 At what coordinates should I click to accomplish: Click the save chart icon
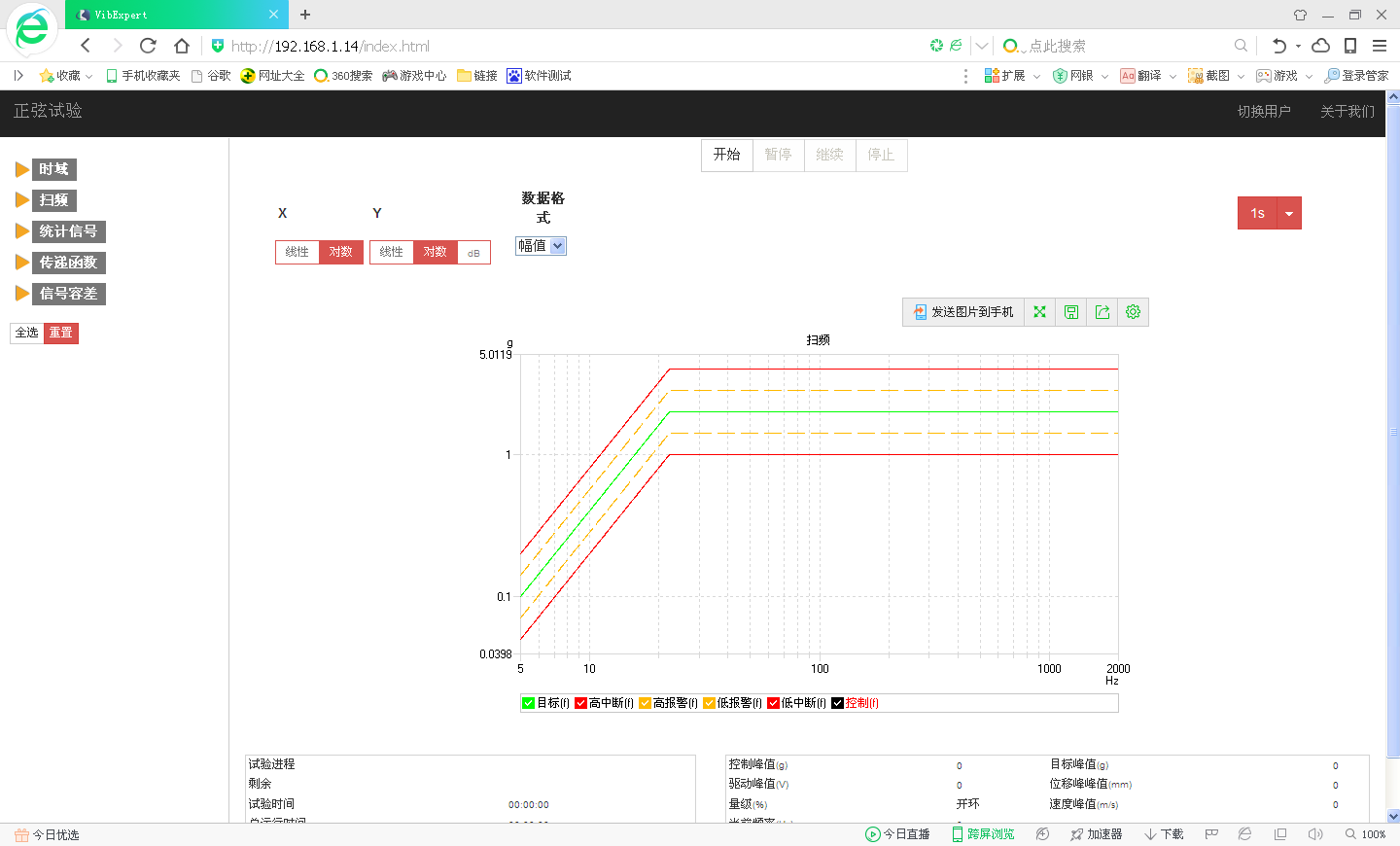1070,312
